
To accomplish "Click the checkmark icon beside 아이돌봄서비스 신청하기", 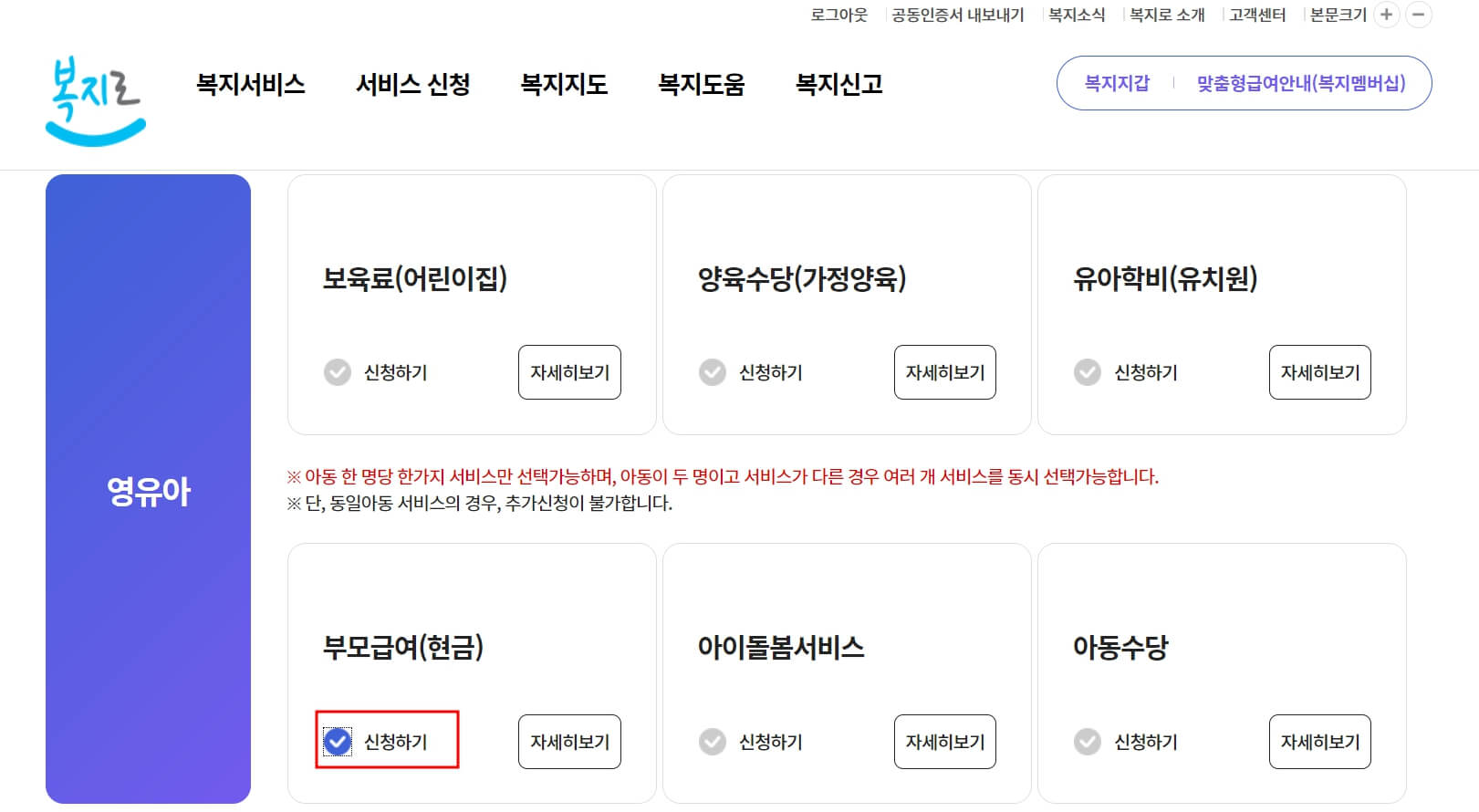I will click(712, 742).
